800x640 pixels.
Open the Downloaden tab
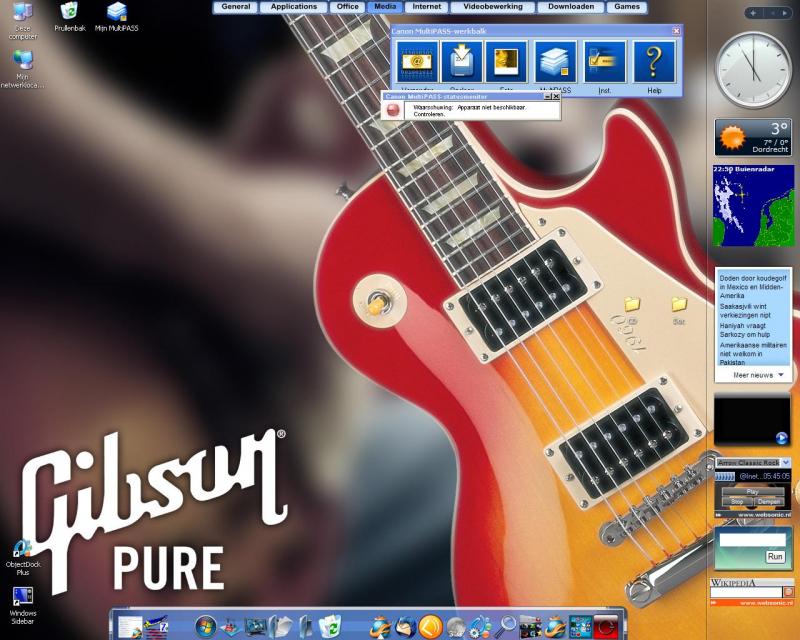(x=571, y=7)
